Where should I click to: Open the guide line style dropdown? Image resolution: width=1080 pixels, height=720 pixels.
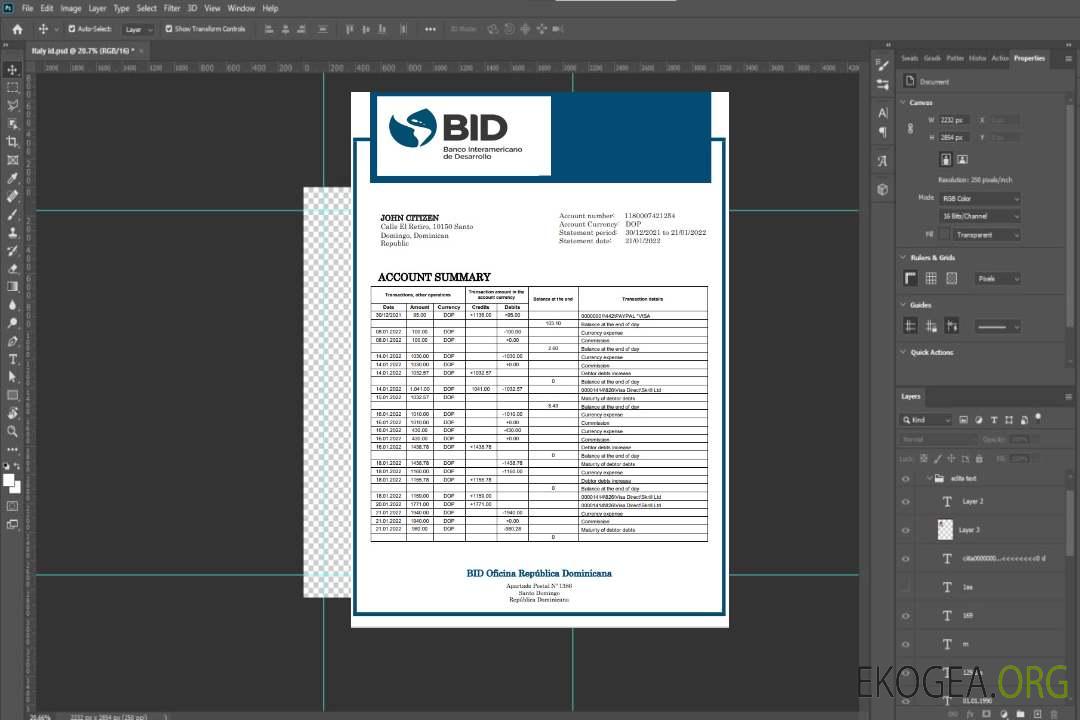point(997,327)
